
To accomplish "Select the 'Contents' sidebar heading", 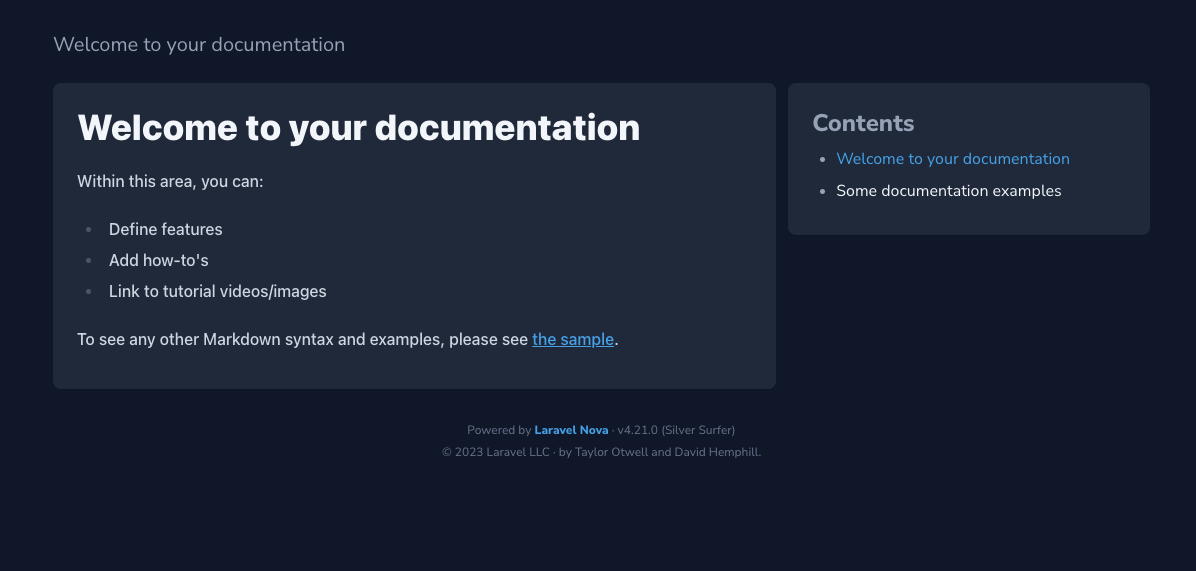I will (x=863, y=123).
